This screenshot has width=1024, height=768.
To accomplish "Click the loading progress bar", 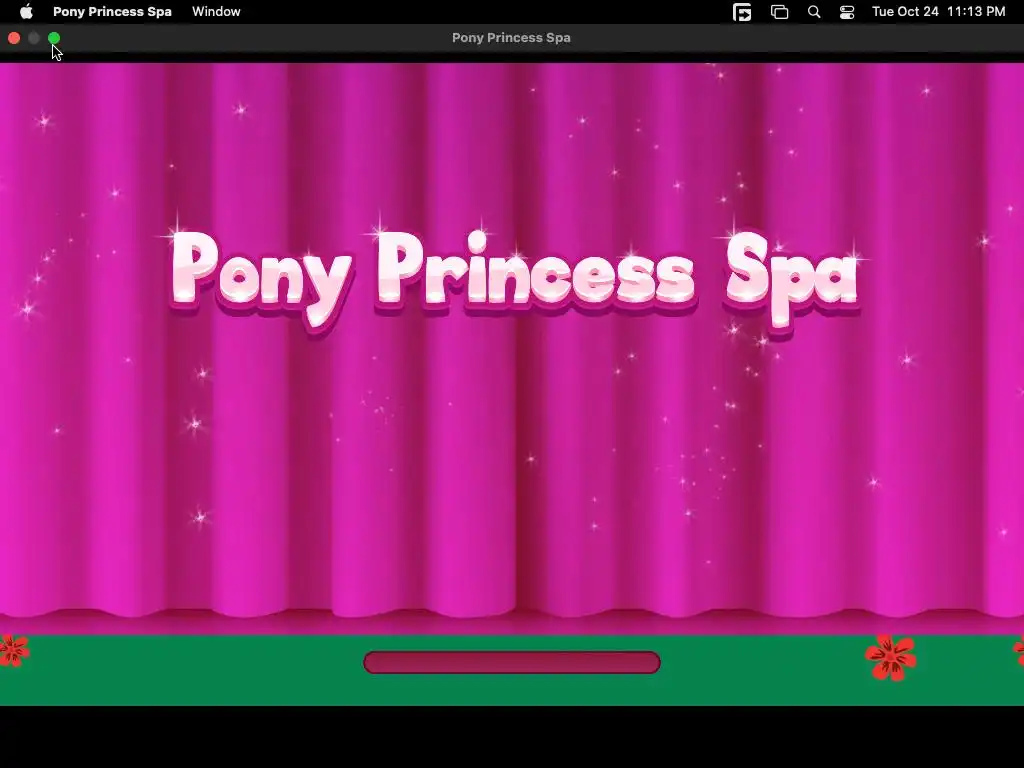I will tap(512, 662).
